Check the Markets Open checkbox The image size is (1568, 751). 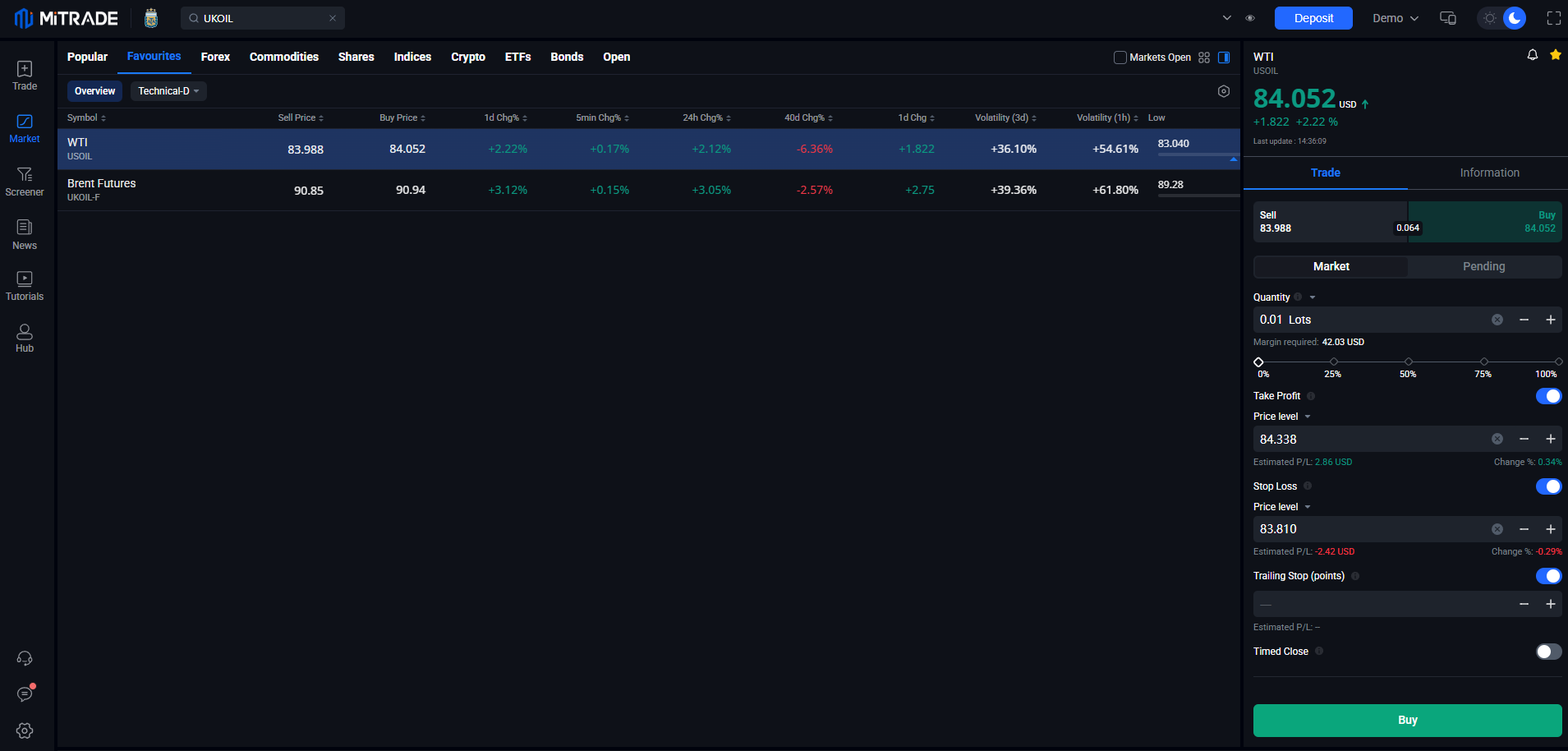(x=1120, y=58)
